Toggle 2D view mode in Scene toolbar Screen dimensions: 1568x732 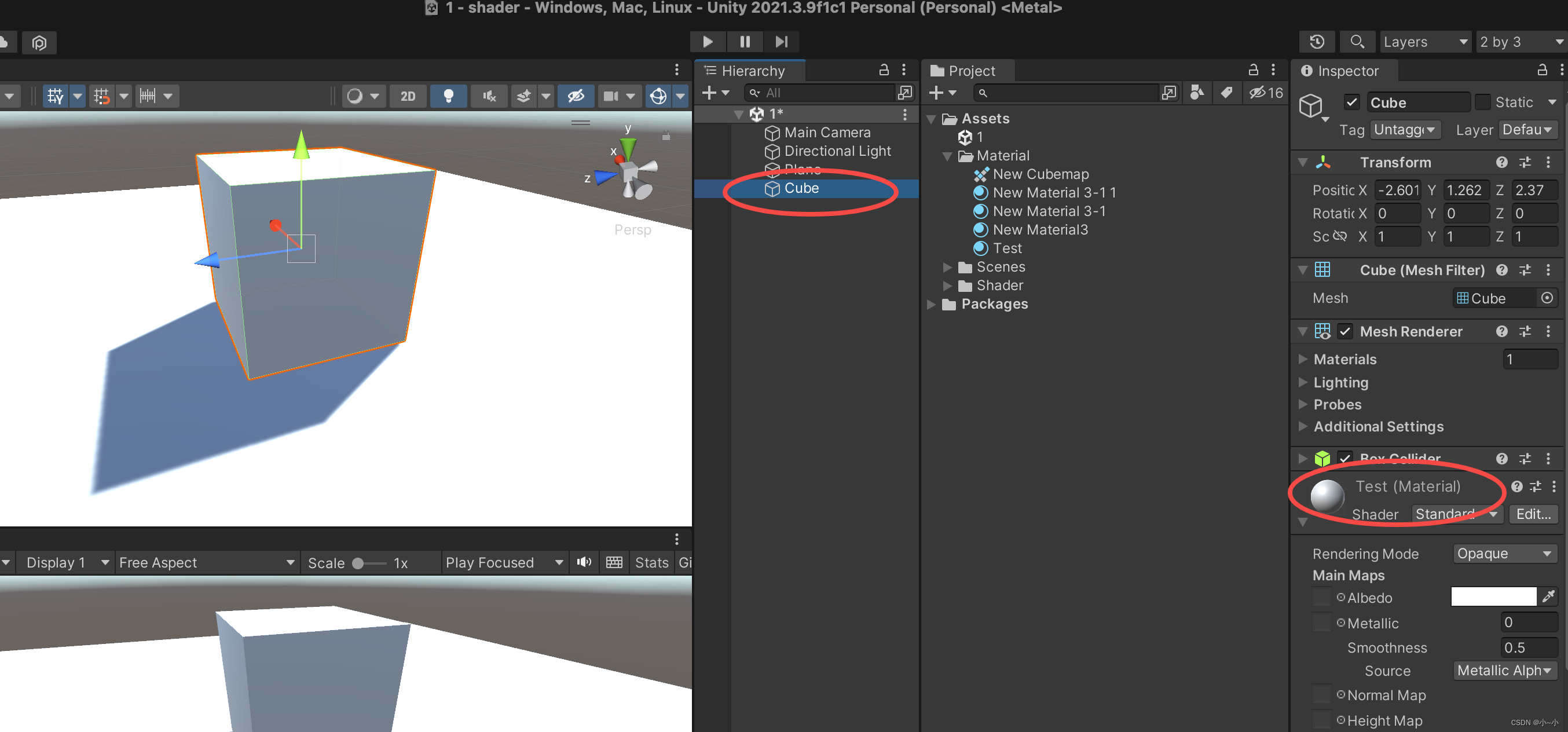[408, 96]
